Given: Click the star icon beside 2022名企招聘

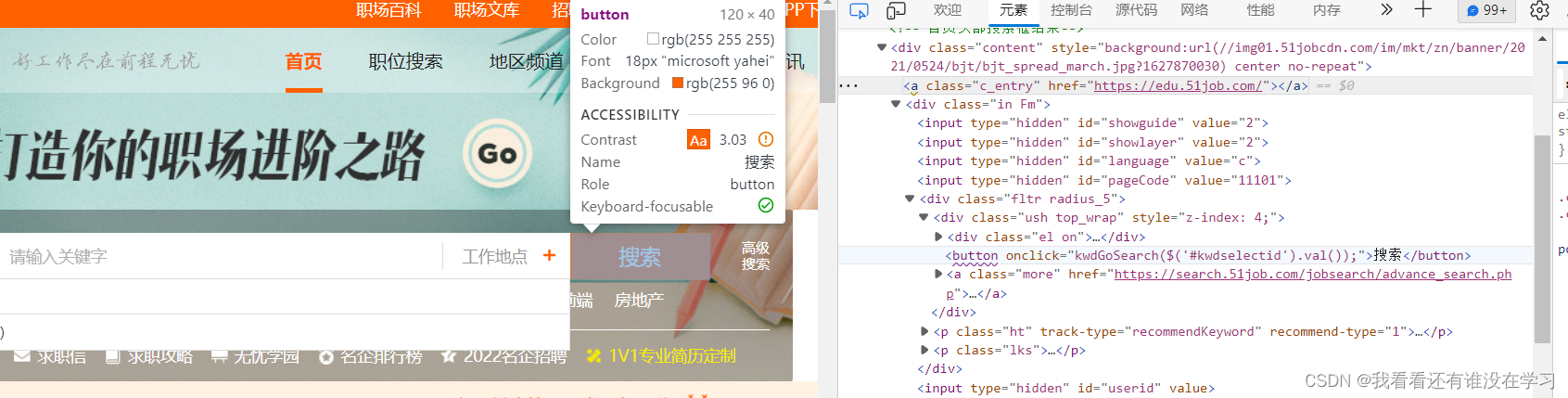Looking at the screenshot, I should [x=449, y=356].
